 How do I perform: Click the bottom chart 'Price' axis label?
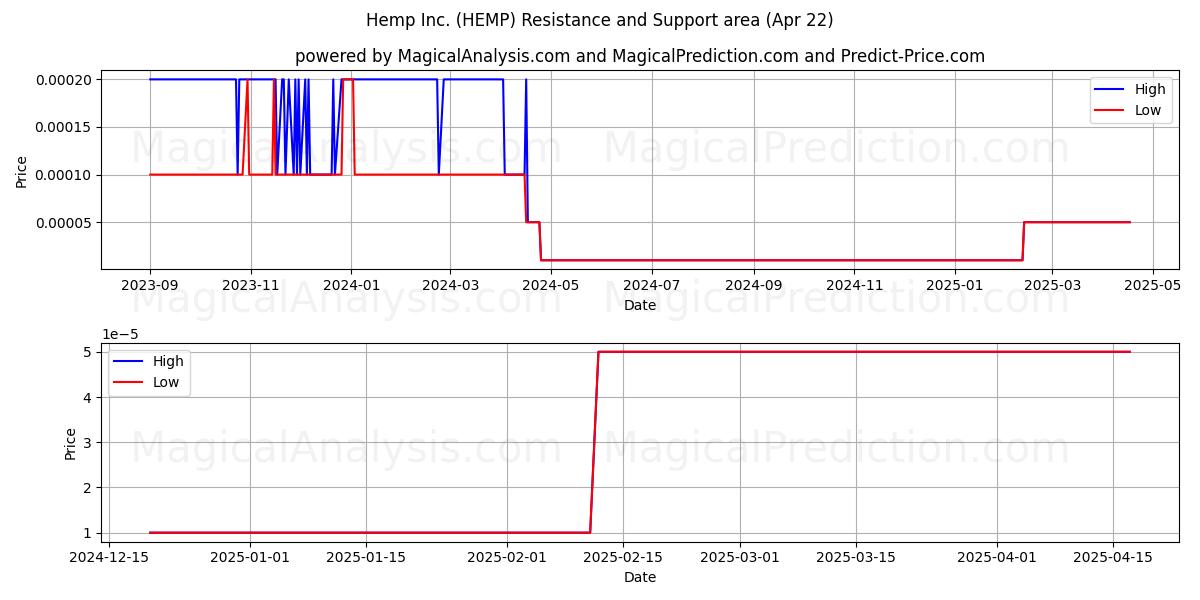point(70,444)
